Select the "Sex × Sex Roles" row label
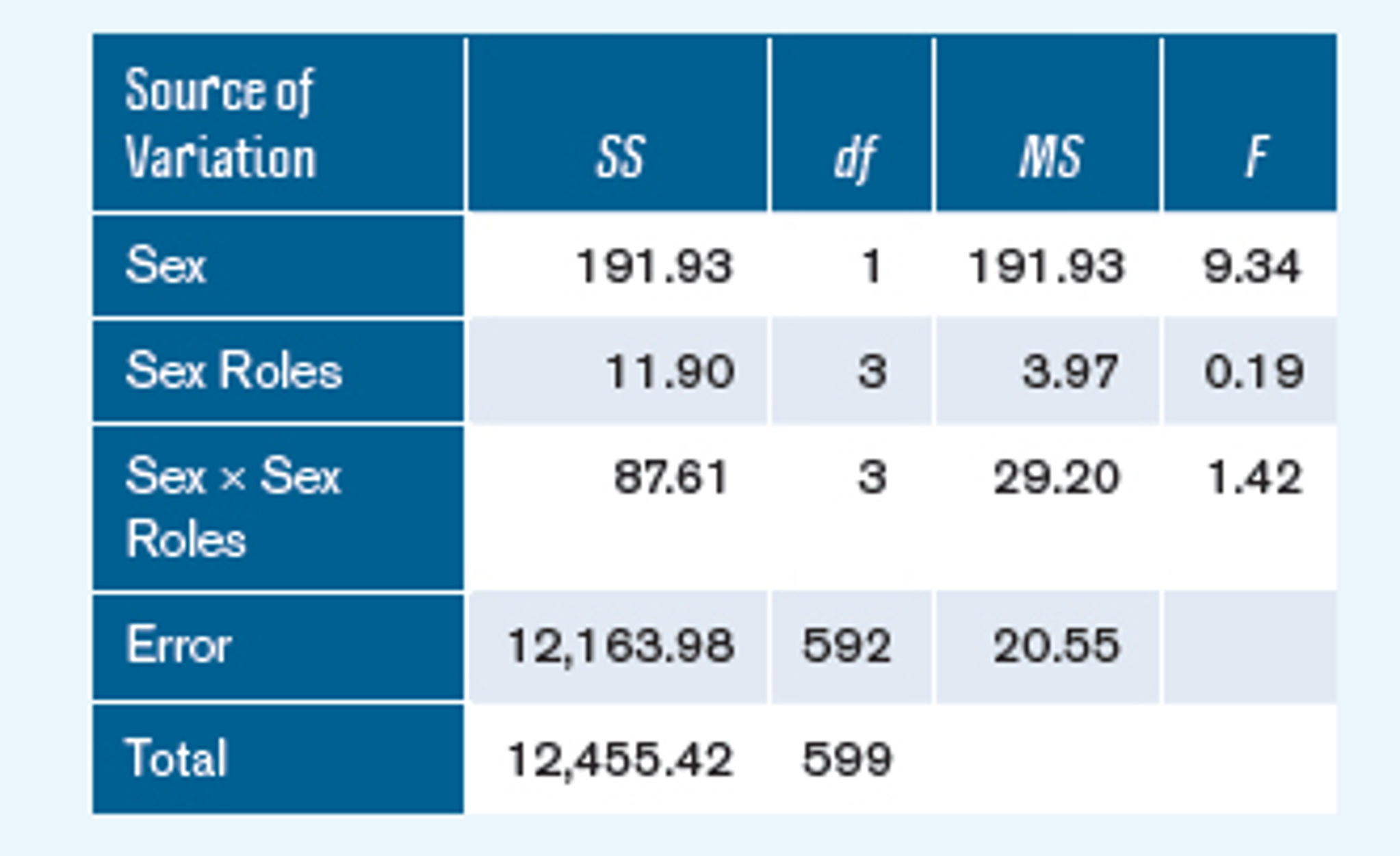 tap(233, 507)
